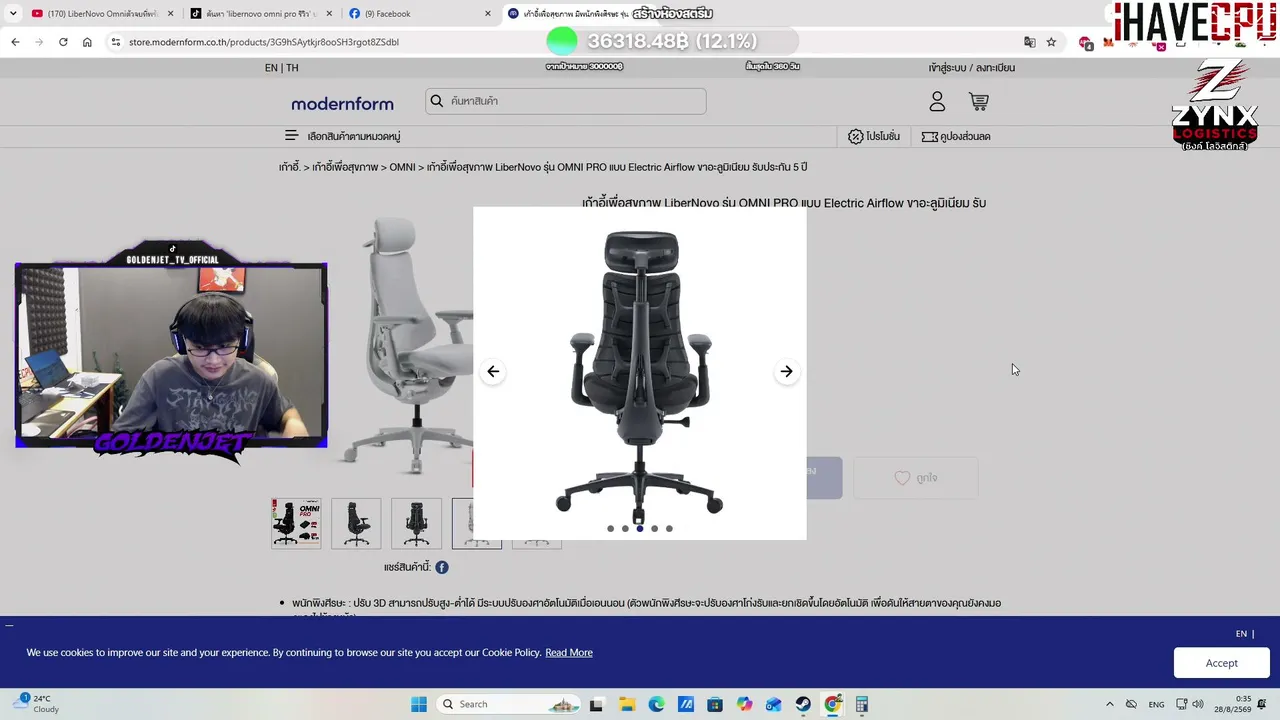Open the Outlook icon on the taskbar

click(773, 704)
